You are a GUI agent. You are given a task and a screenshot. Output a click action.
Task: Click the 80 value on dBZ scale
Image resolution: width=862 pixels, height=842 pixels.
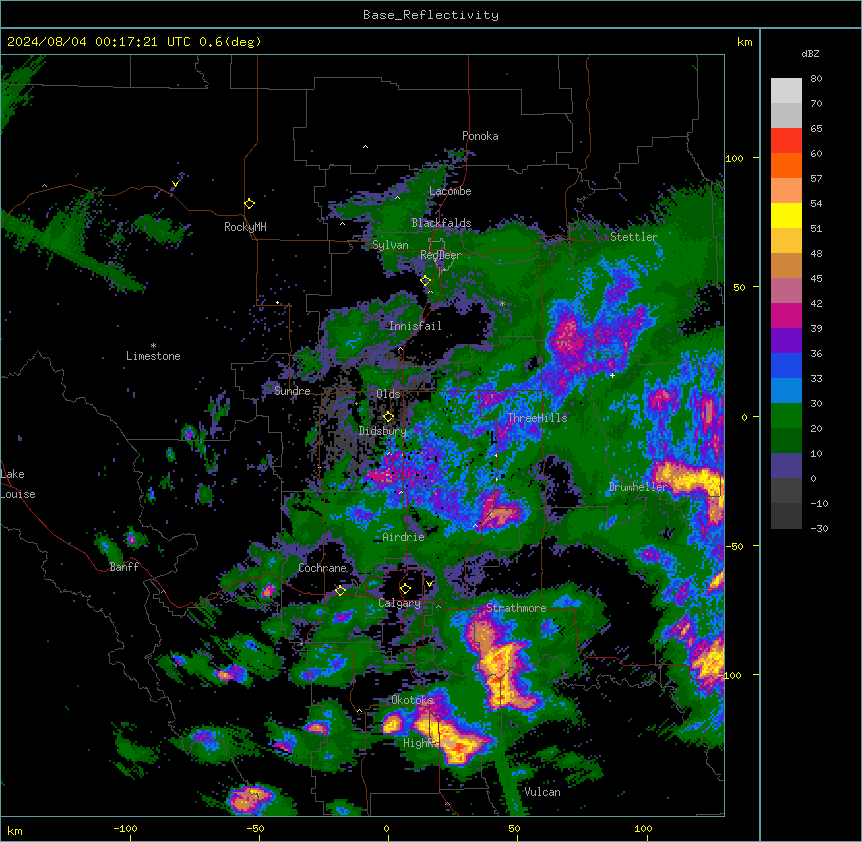point(816,79)
